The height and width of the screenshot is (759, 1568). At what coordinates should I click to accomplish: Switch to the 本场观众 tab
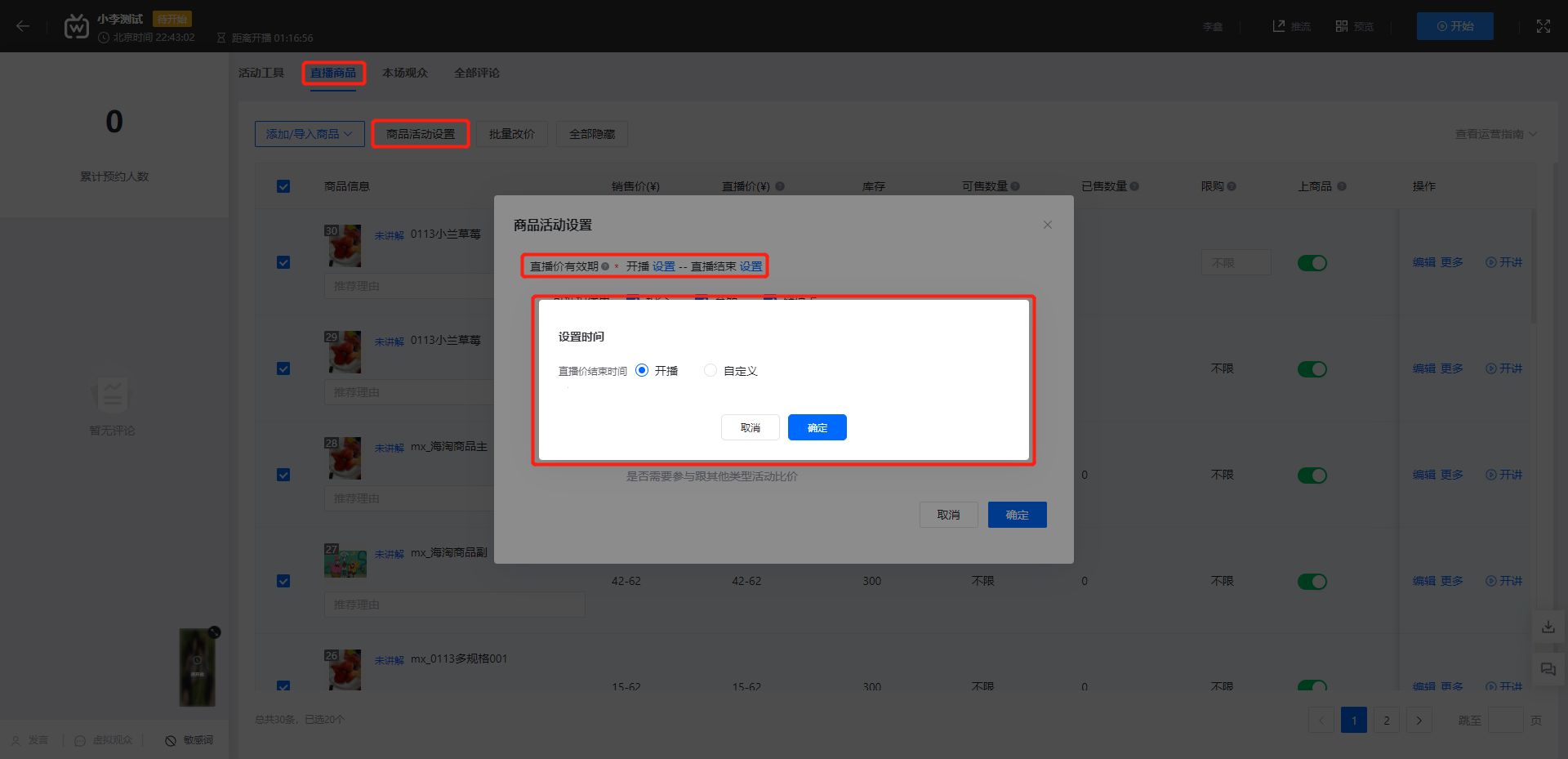coord(405,73)
